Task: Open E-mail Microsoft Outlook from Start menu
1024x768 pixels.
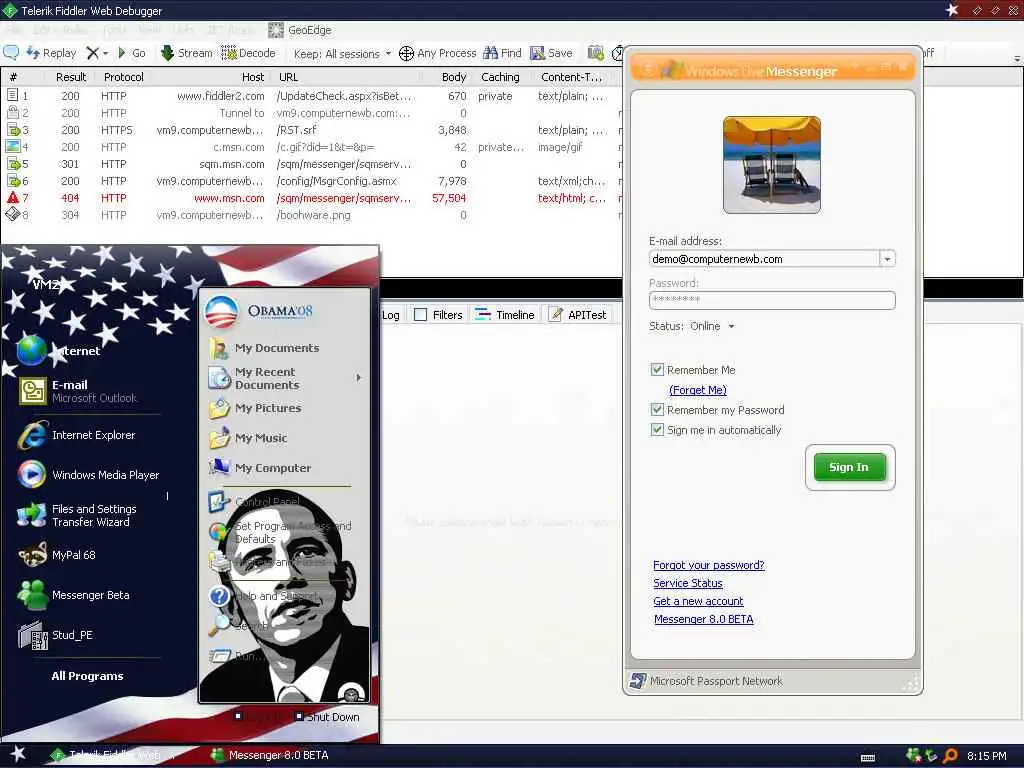Action: click(x=78, y=391)
